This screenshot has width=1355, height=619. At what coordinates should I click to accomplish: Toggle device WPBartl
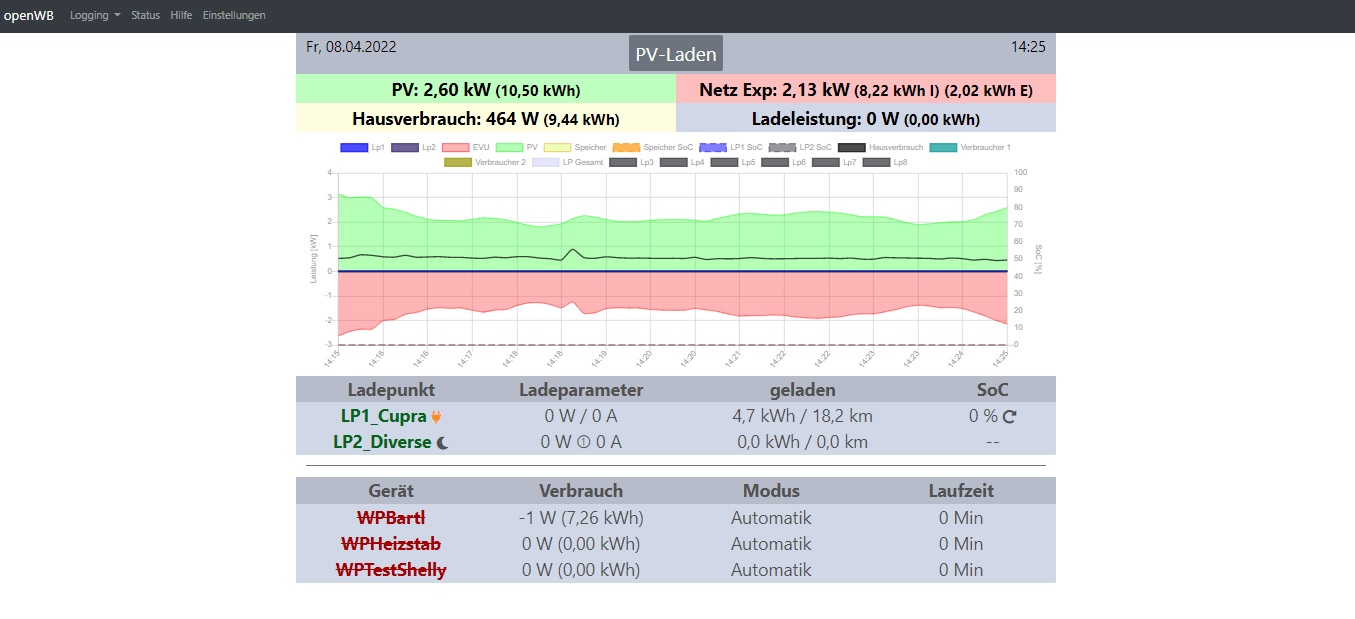[391, 518]
